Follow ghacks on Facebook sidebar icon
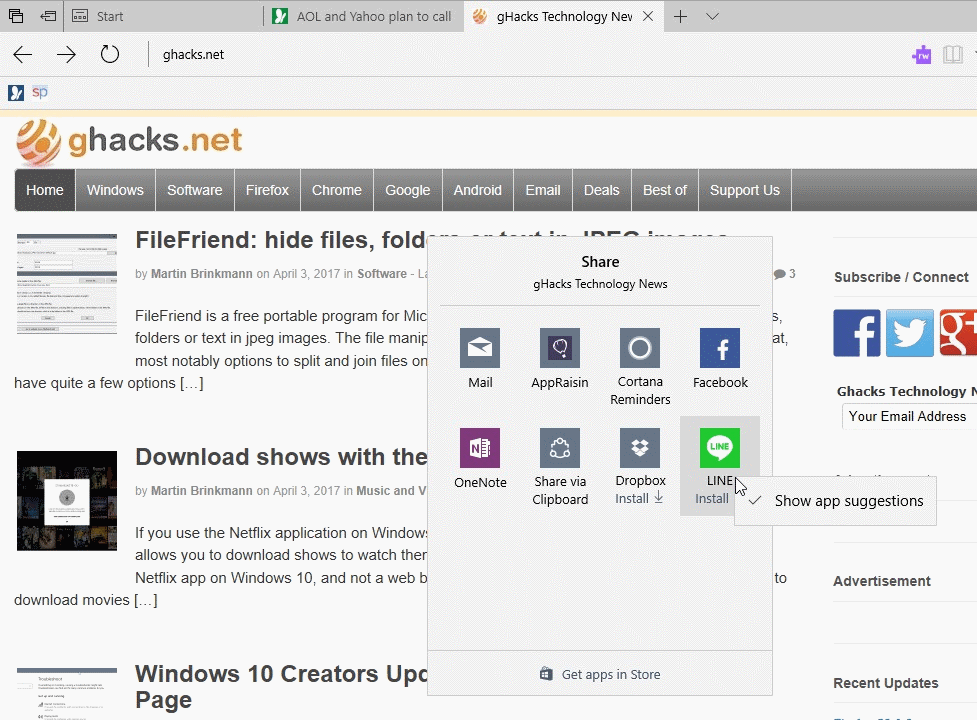This screenshot has height=720, width=977. [x=857, y=333]
